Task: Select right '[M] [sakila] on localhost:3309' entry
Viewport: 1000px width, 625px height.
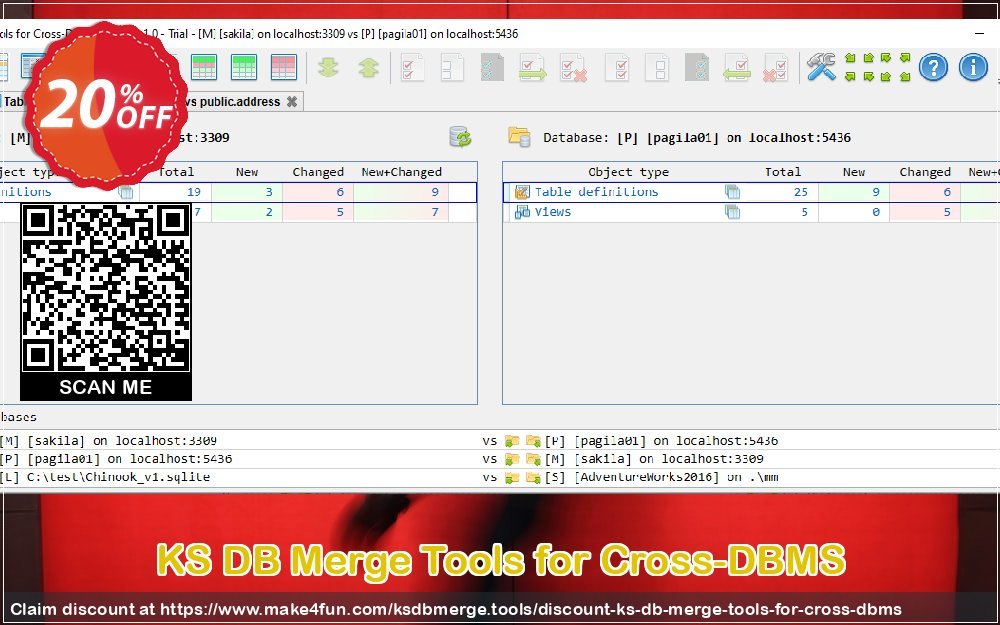Action: coord(654,459)
